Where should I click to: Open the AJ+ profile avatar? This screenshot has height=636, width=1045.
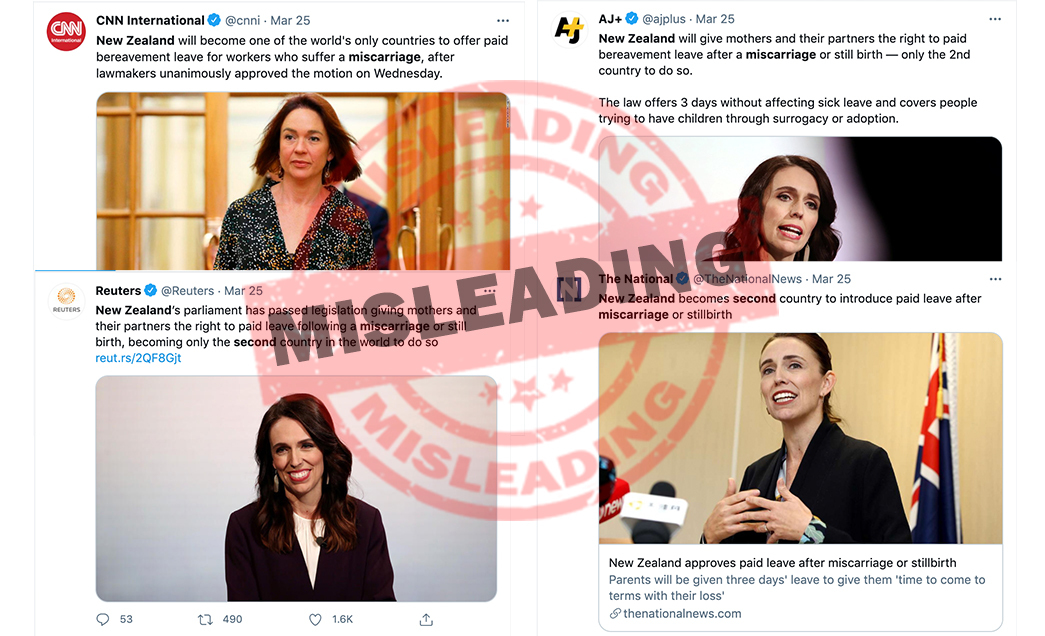(x=568, y=30)
